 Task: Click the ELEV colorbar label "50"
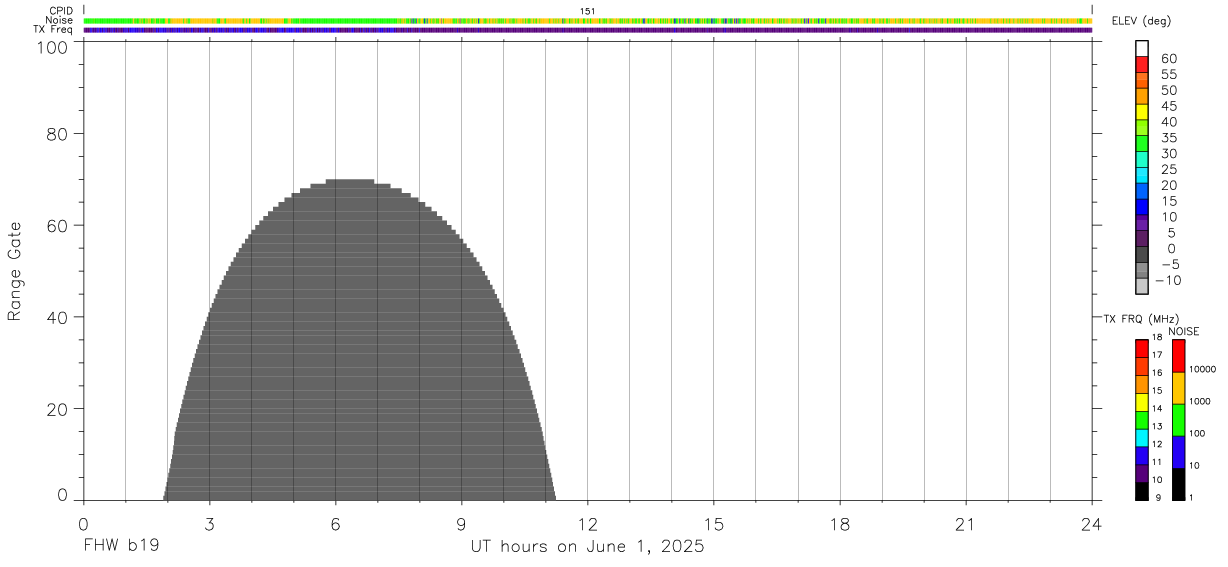pos(1169,91)
